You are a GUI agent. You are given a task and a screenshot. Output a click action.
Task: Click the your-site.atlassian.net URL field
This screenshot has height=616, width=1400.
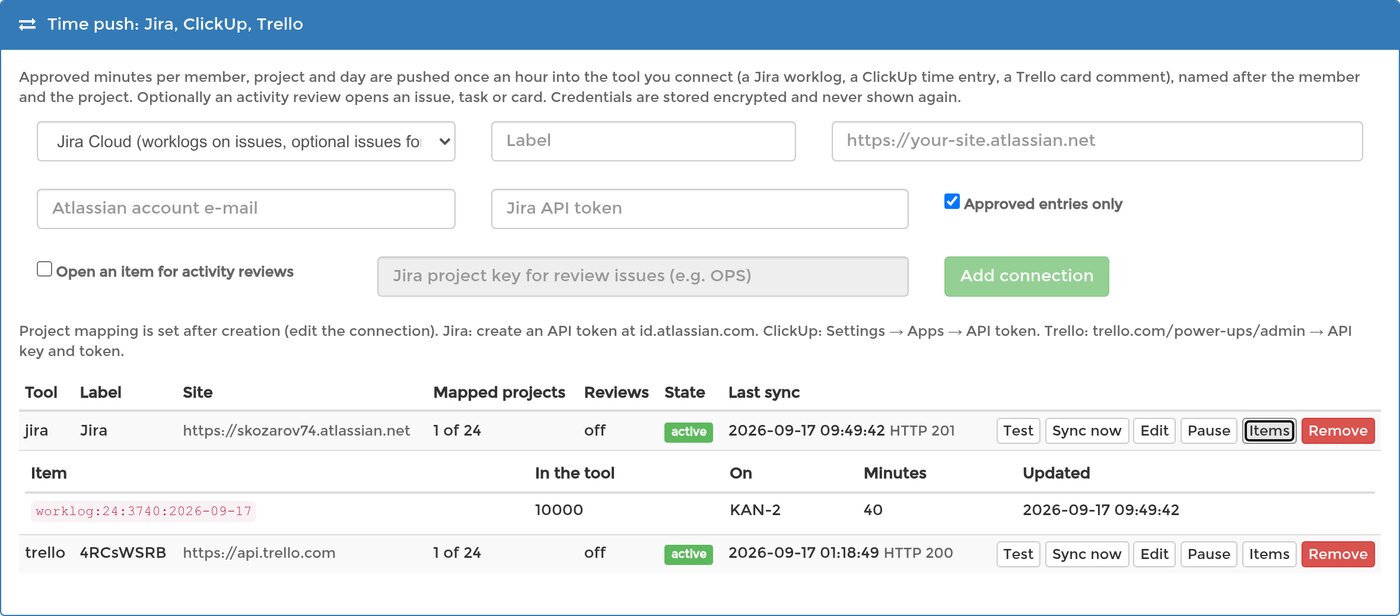pyautogui.click(x=1097, y=141)
